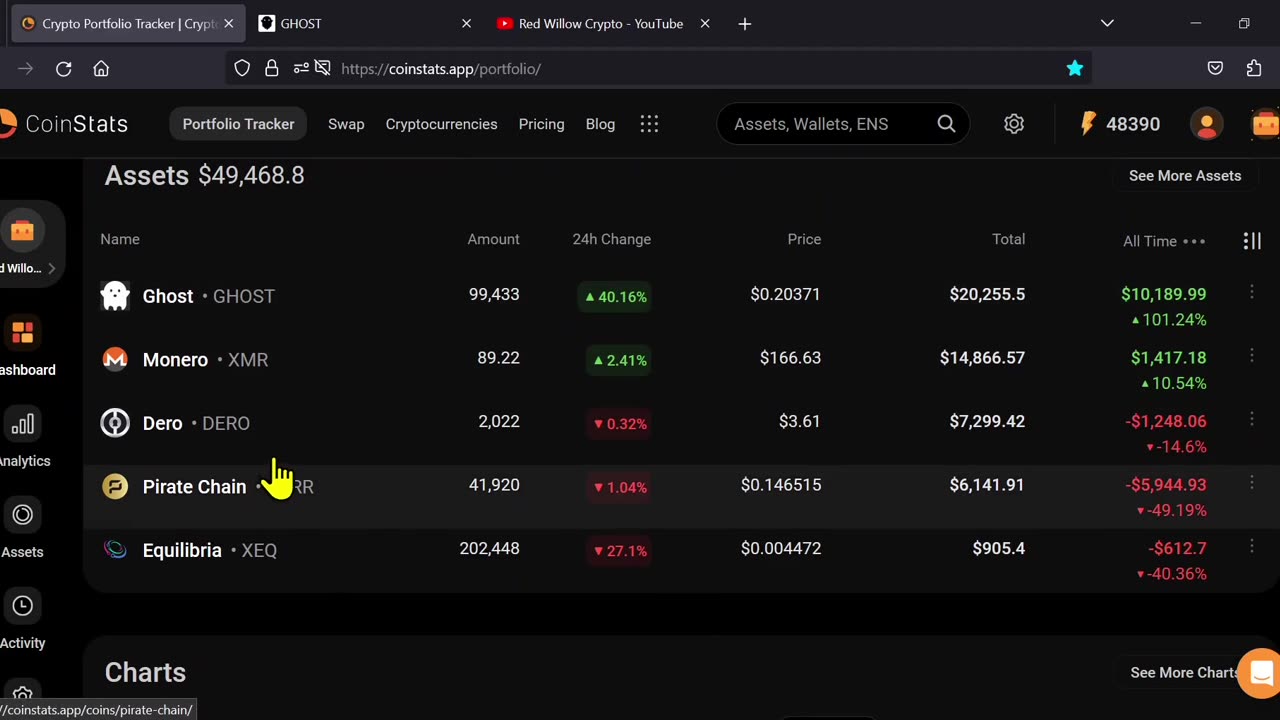Open the Monero XMR asset name
This screenshot has width=1280, height=720.
pos(205,360)
